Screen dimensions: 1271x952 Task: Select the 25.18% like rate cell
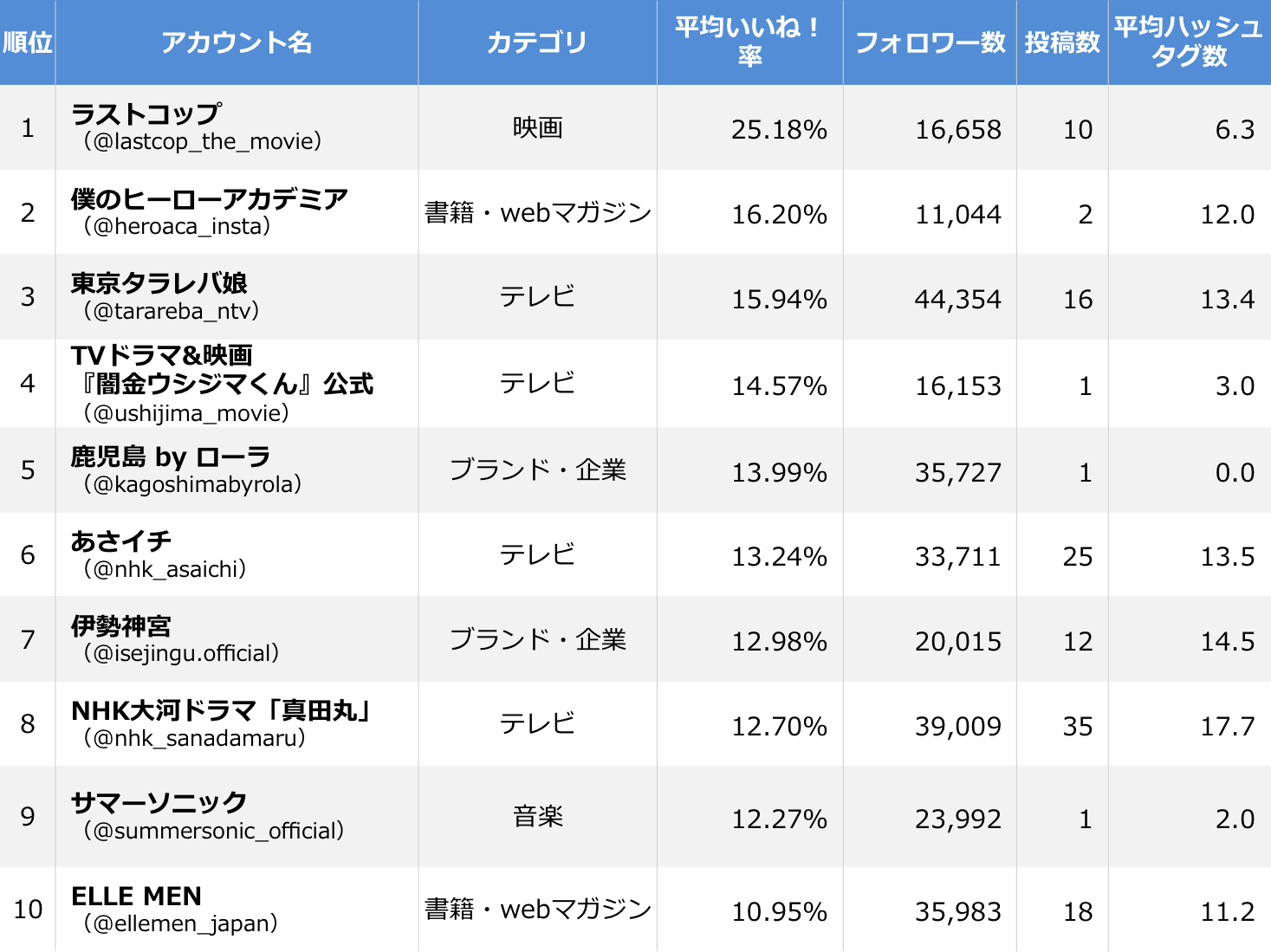[x=779, y=130]
